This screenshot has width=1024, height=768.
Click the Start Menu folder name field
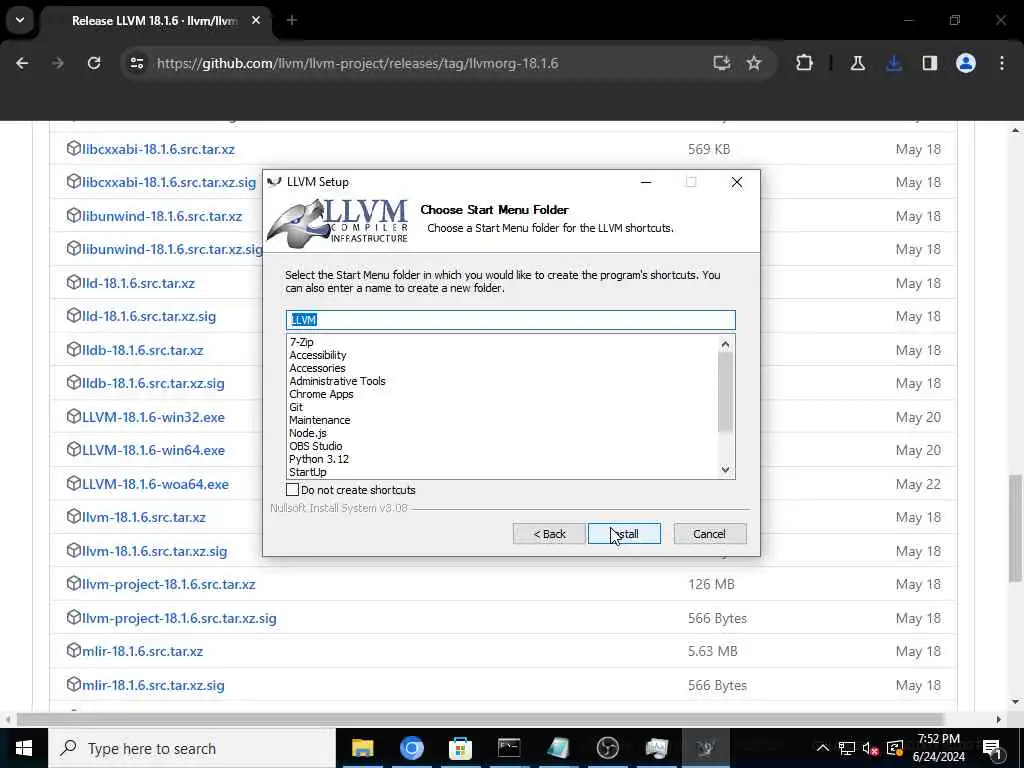(x=511, y=319)
